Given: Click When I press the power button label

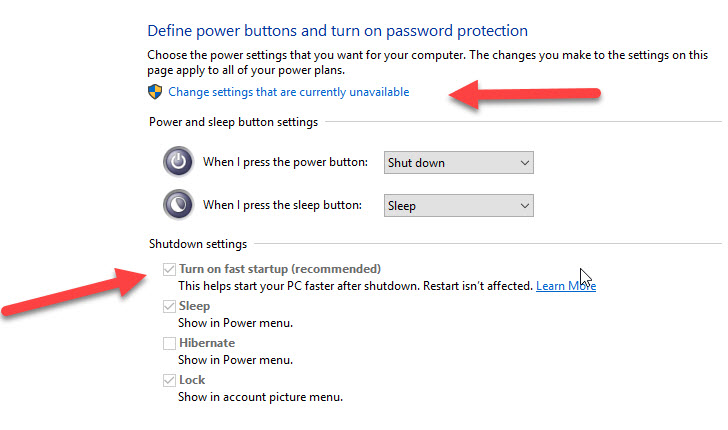Looking at the screenshot, I should (x=285, y=162).
